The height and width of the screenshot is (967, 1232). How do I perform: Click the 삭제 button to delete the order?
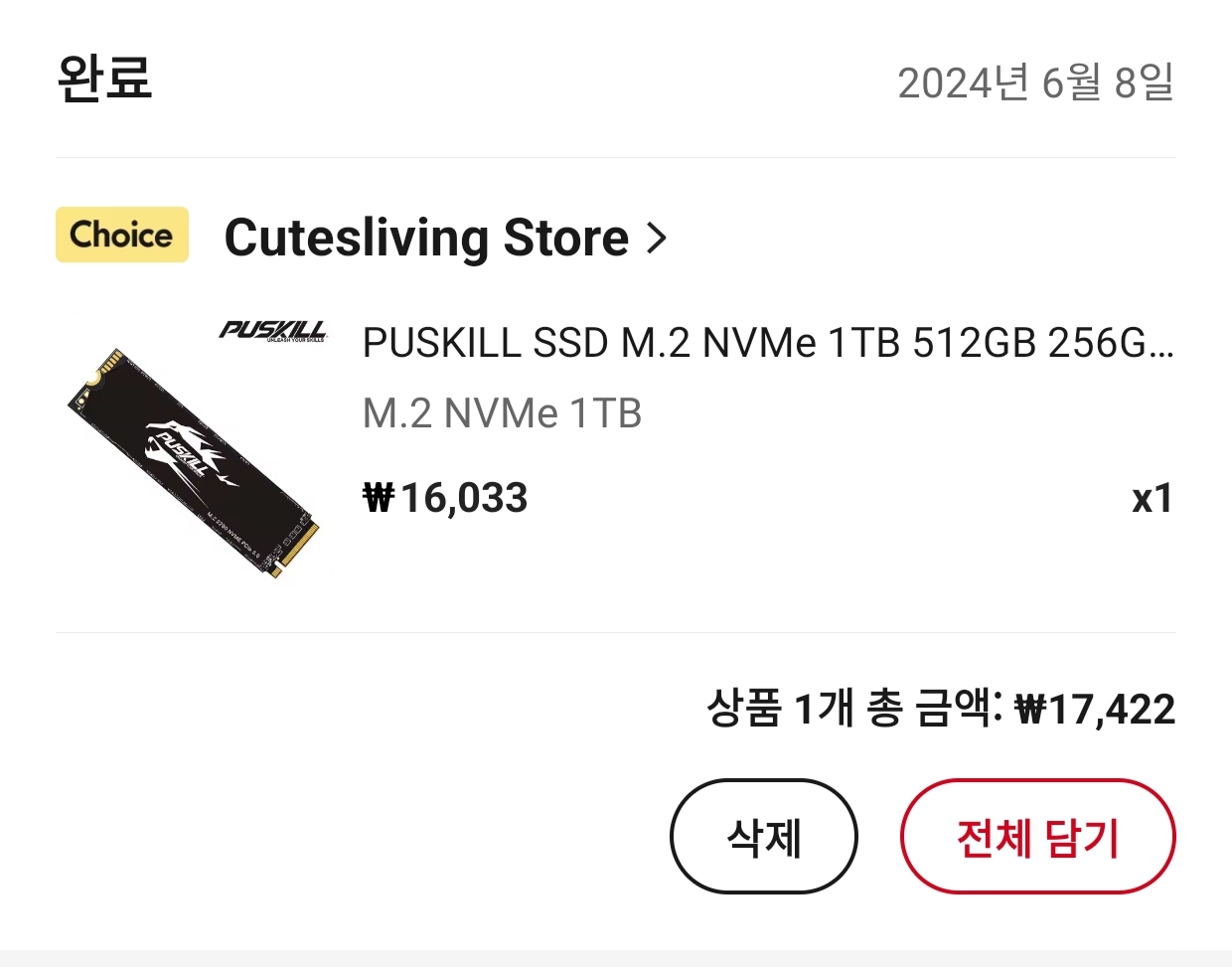tap(764, 837)
